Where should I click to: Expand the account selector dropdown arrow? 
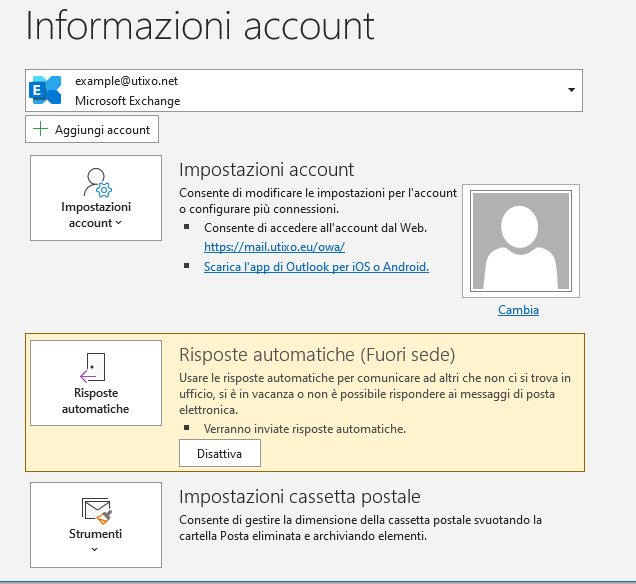571,90
